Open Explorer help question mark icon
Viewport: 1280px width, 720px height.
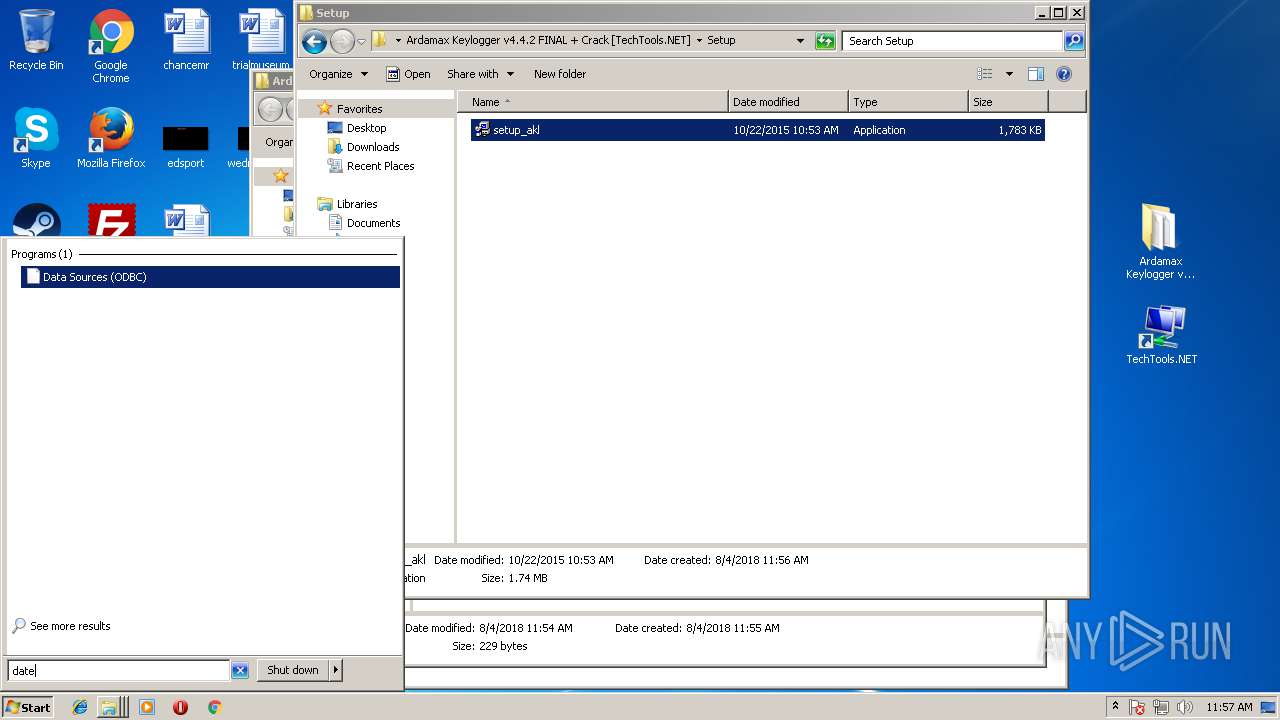point(1064,74)
